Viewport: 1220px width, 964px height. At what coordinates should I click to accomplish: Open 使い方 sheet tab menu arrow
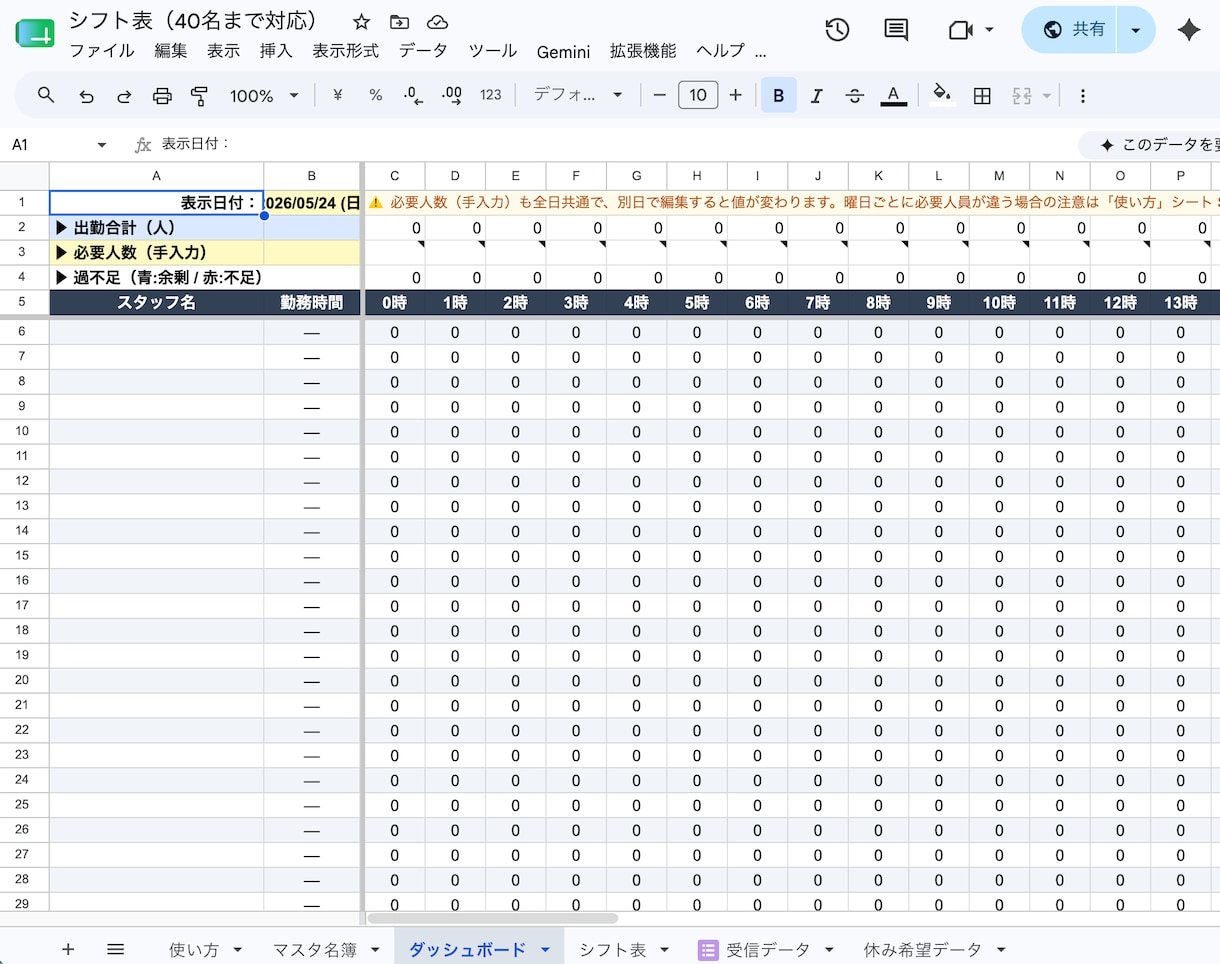pyautogui.click(x=238, y=949)
